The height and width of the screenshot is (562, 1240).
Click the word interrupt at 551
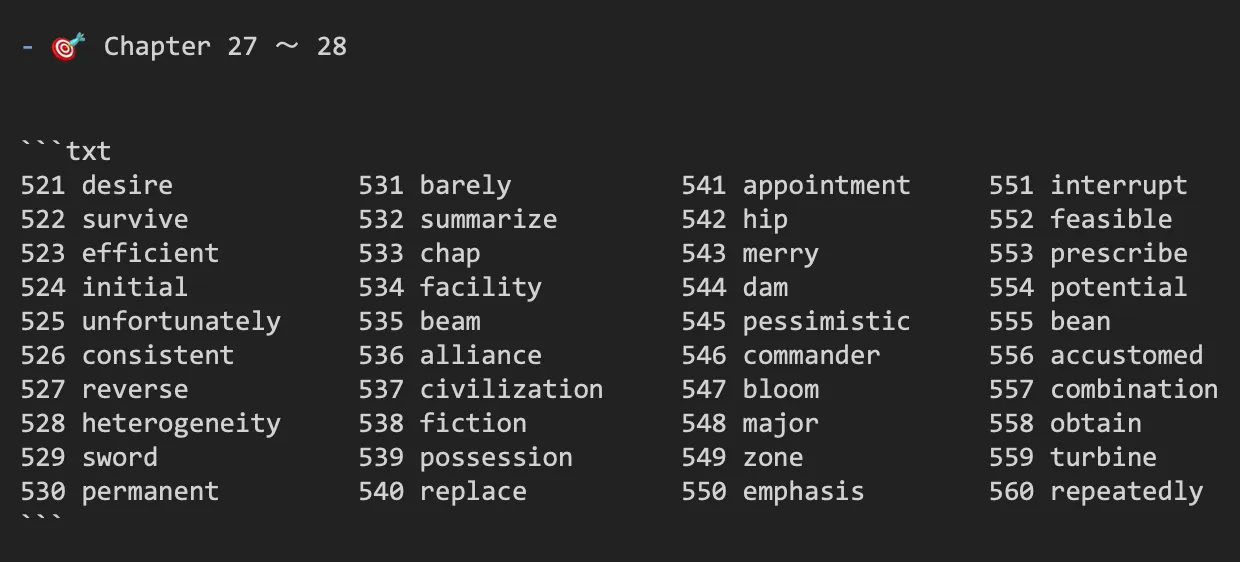pos(1118,185)
